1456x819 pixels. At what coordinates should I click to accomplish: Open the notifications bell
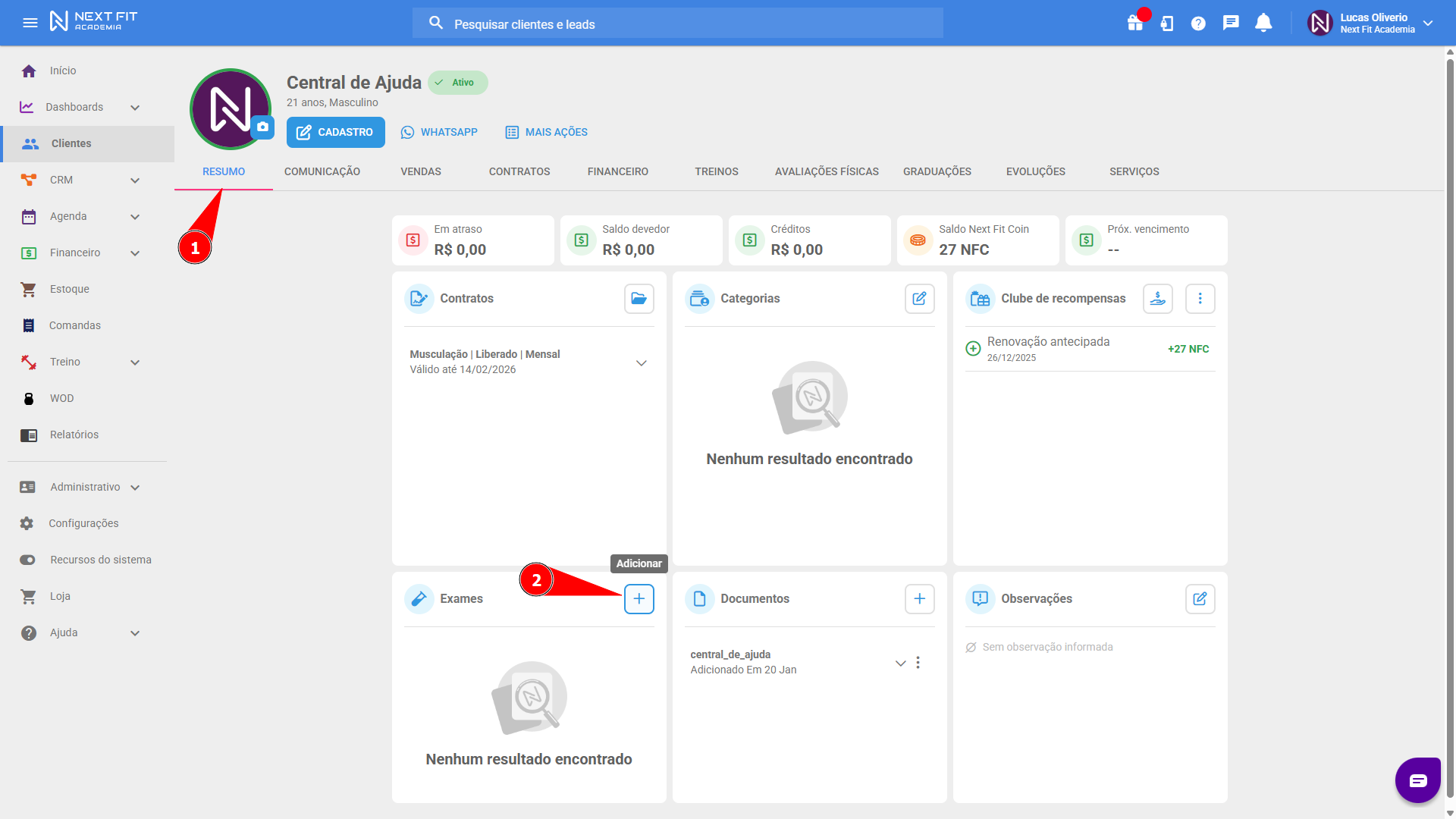pyautogui.click(x=1263, y=23)
